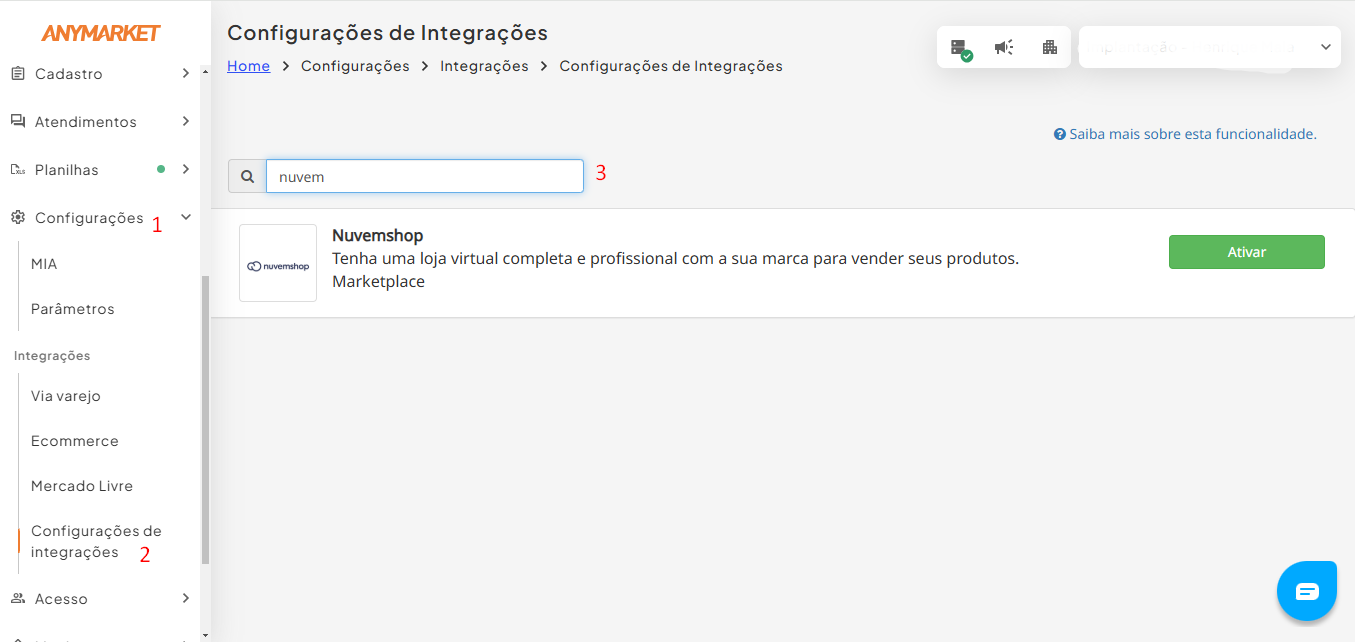The height and width of the screenshot is (642, 1355).
Task: Open the server status icon with green check
Action: point(961,48)
